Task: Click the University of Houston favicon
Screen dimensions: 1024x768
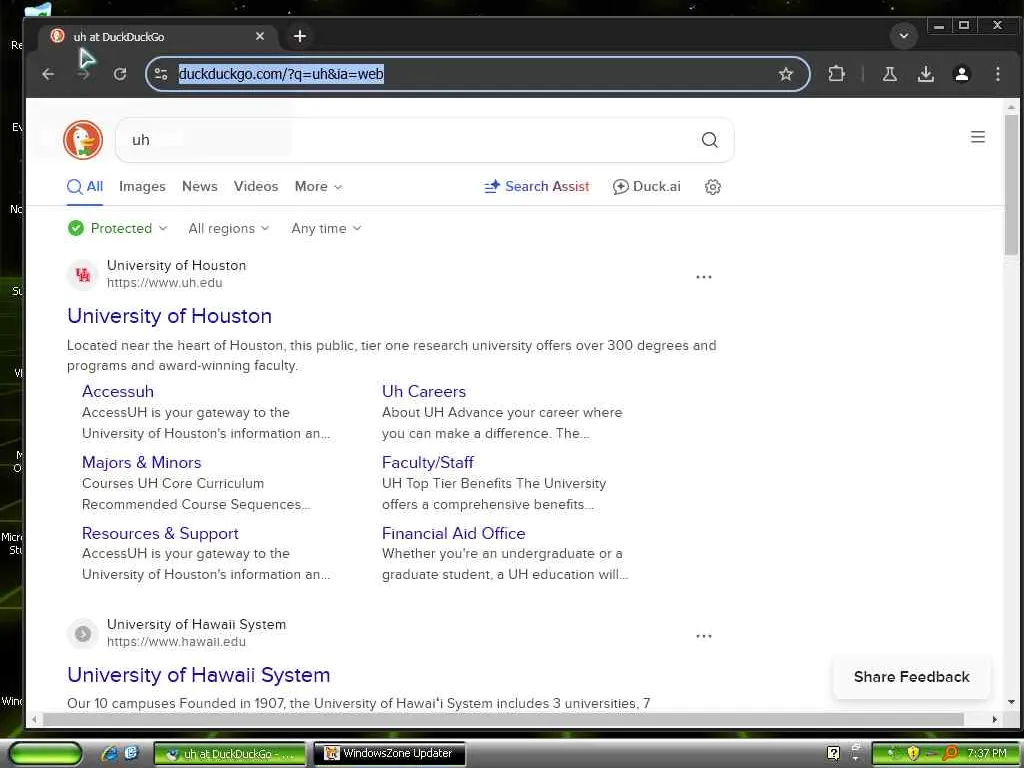Action: [x=82, y=274]
